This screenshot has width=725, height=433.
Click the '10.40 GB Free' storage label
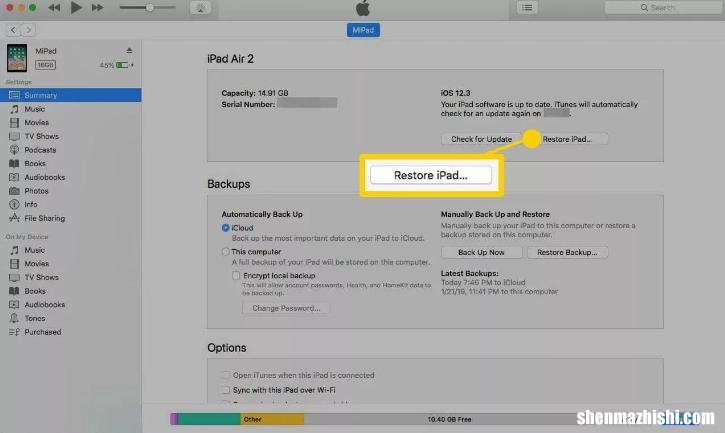click(x=449, y=419)
